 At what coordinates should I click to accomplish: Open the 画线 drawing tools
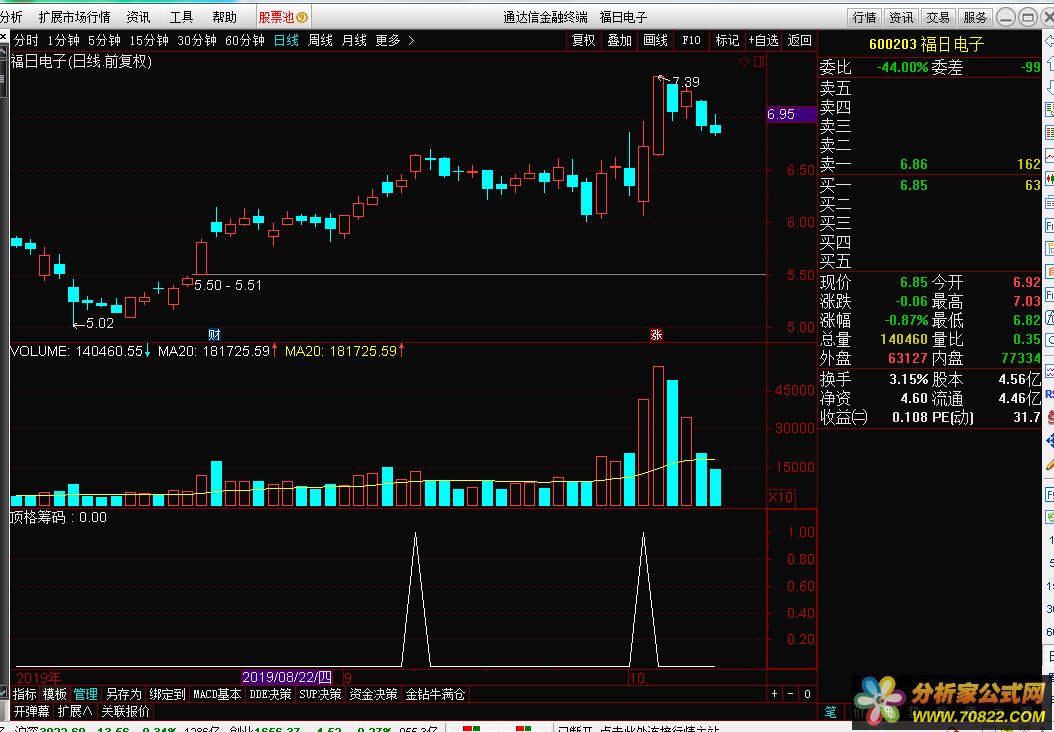pyautogui.click(x=655, y=40)
